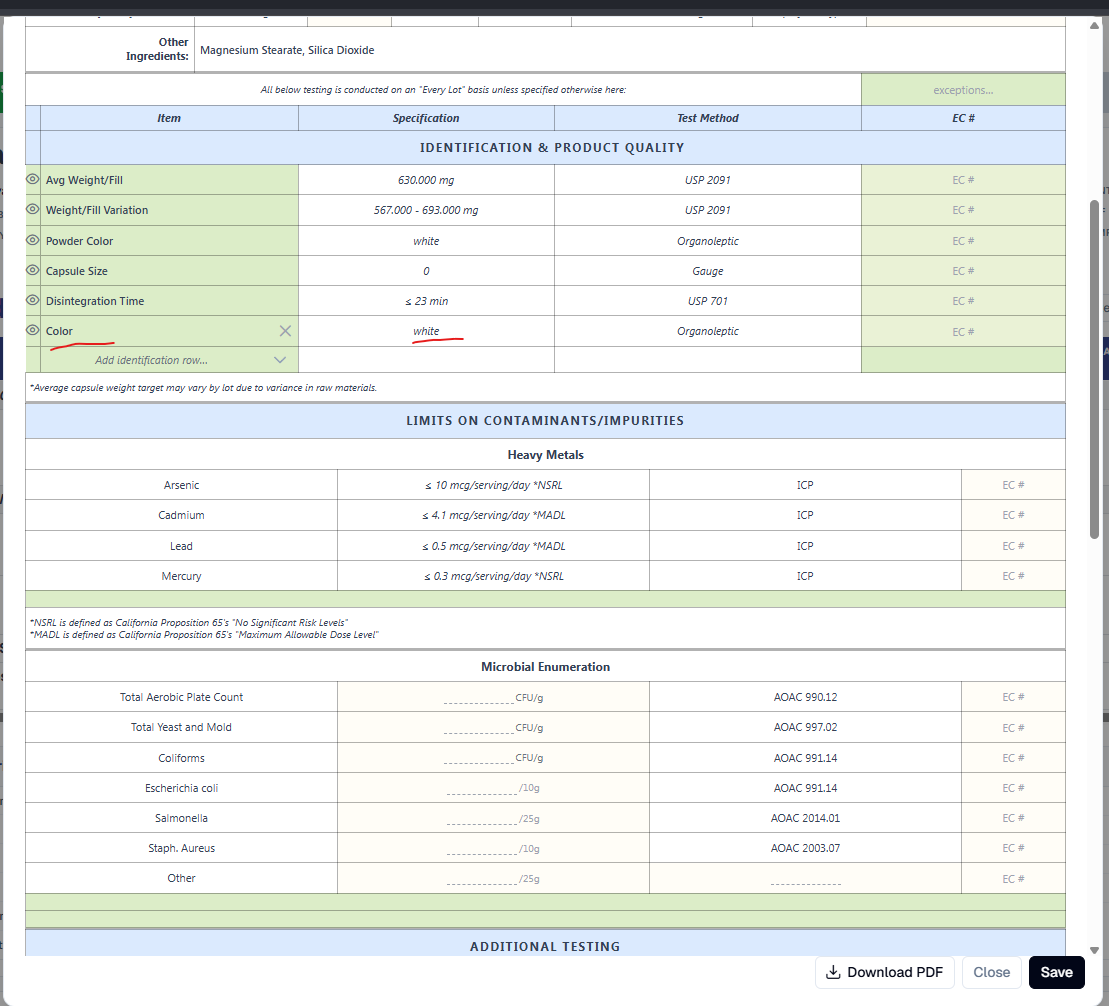Edit EC # for Capsule Size
Viewport: 1109px width, 1006px height.
[963, 271]
